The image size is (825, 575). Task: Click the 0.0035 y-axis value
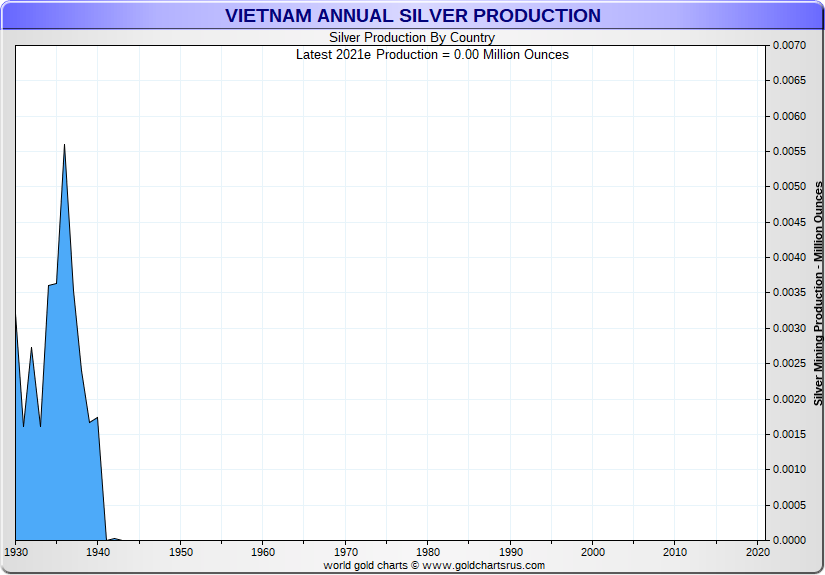click(x=789, y=292)
